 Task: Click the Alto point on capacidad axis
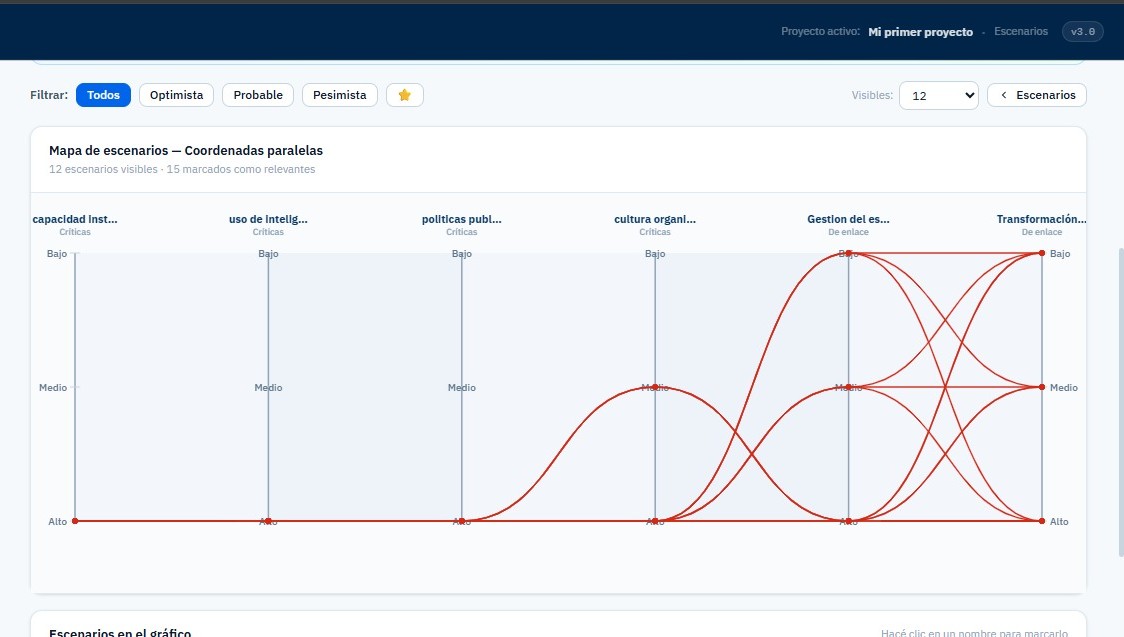point(75,521)
